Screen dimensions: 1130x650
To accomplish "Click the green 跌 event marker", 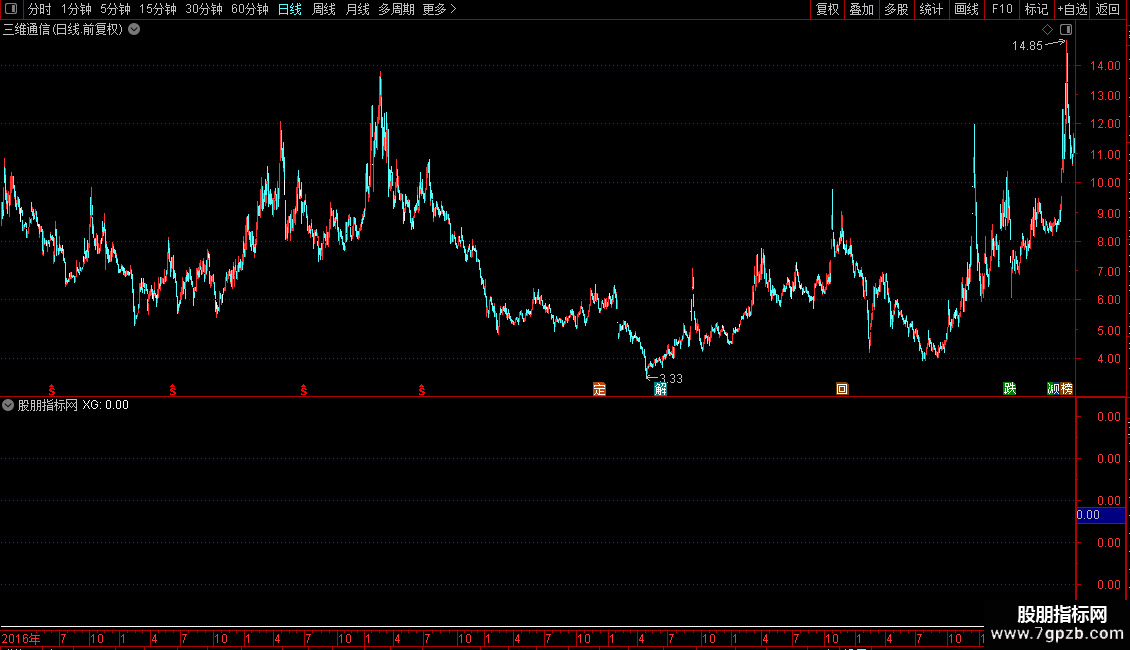I will coord(1010,389).
